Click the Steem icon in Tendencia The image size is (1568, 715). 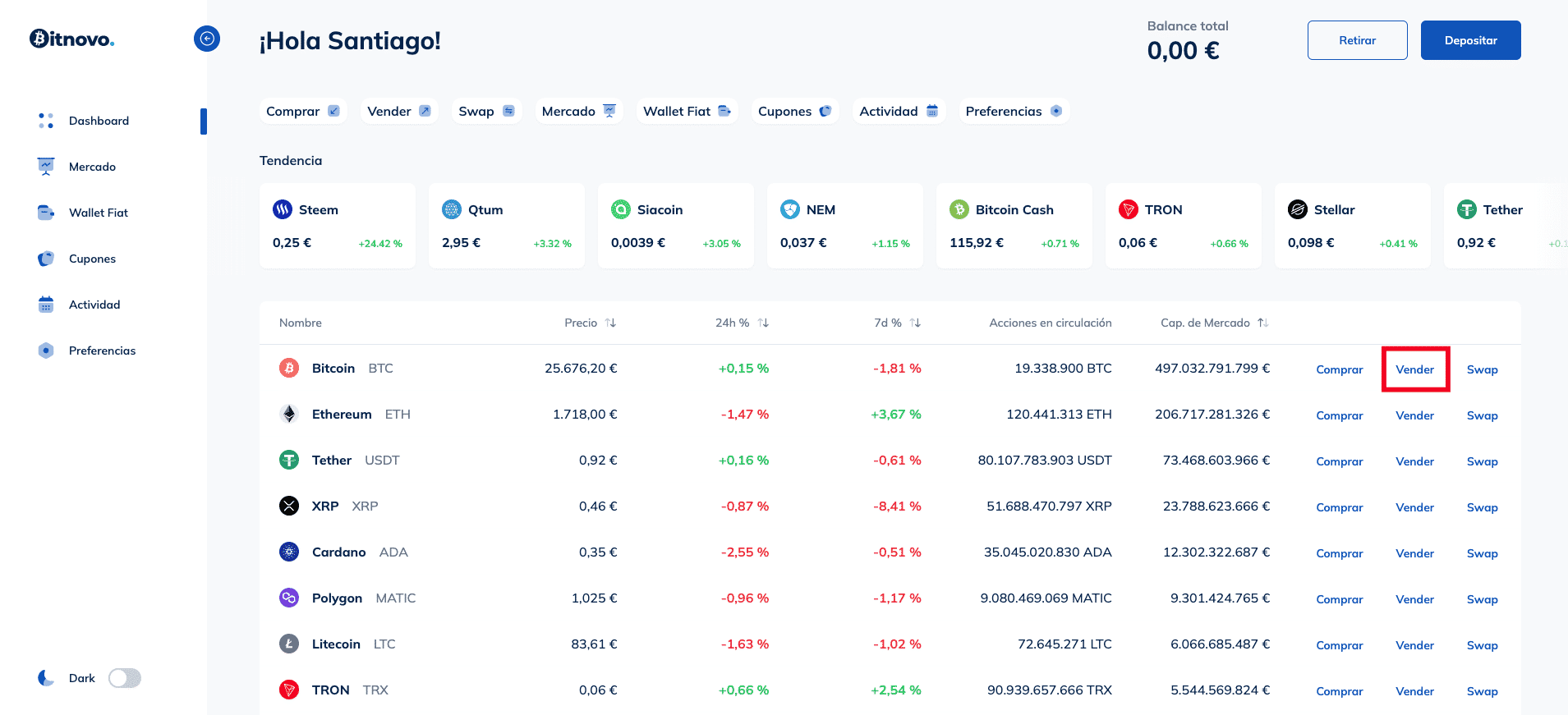[x=283, y=210]
